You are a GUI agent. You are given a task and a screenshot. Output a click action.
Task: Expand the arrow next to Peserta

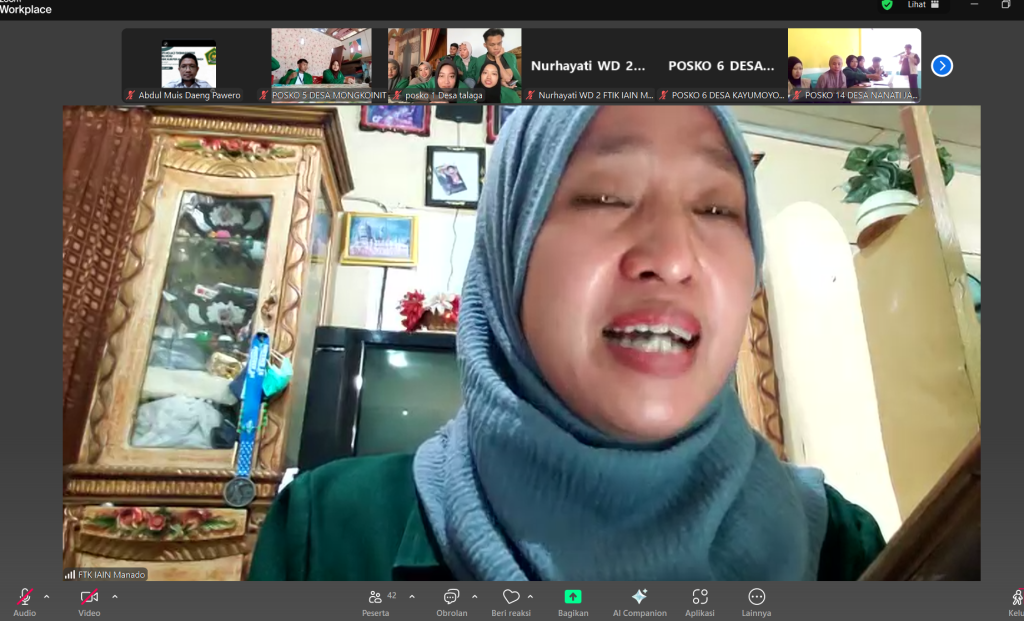click(x=412, y=597)
